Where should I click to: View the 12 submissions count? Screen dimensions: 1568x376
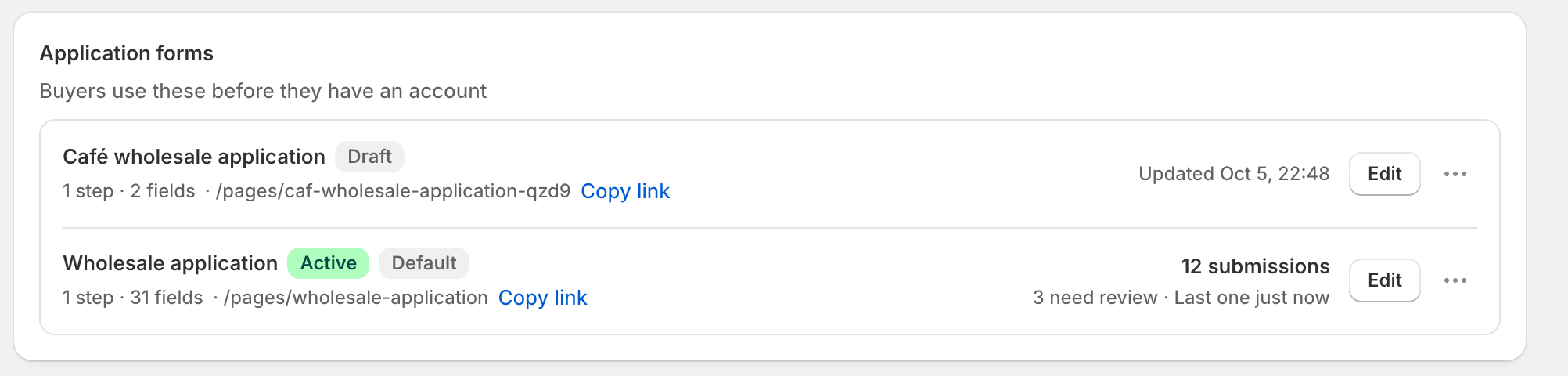(1255, 266)
